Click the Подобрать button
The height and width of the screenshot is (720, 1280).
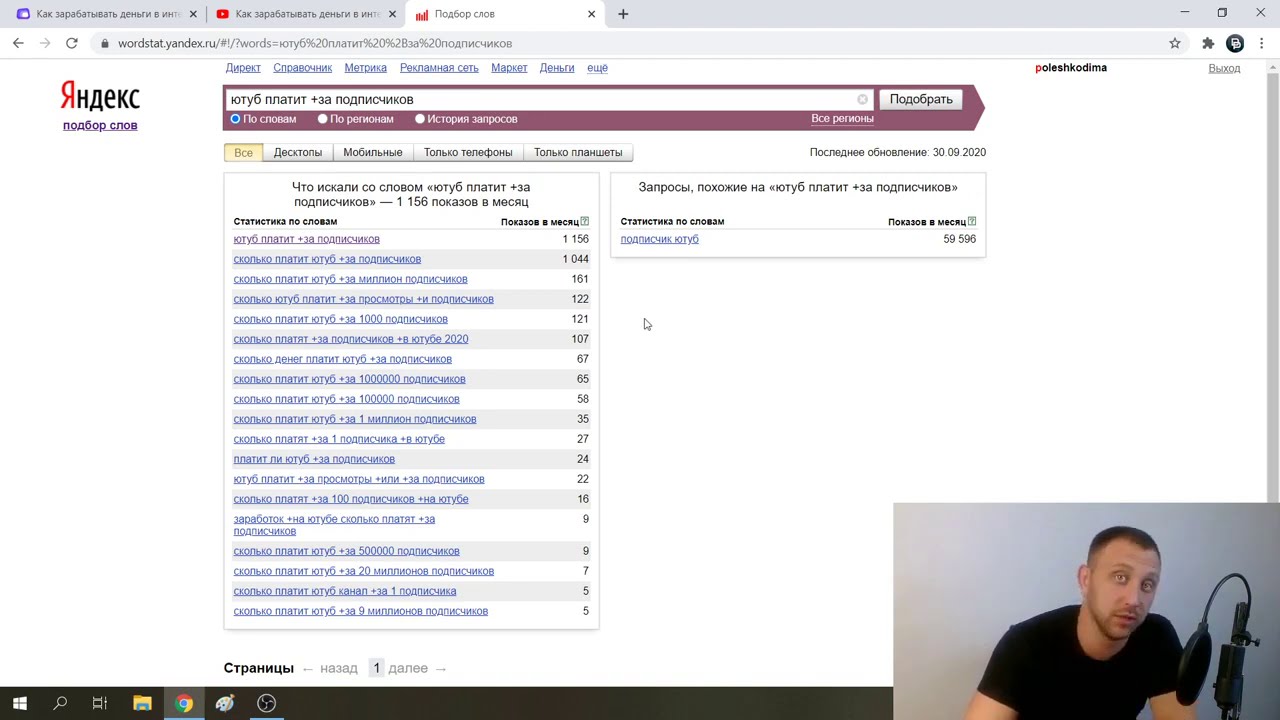pyautogui.click(x=921, y=99)
